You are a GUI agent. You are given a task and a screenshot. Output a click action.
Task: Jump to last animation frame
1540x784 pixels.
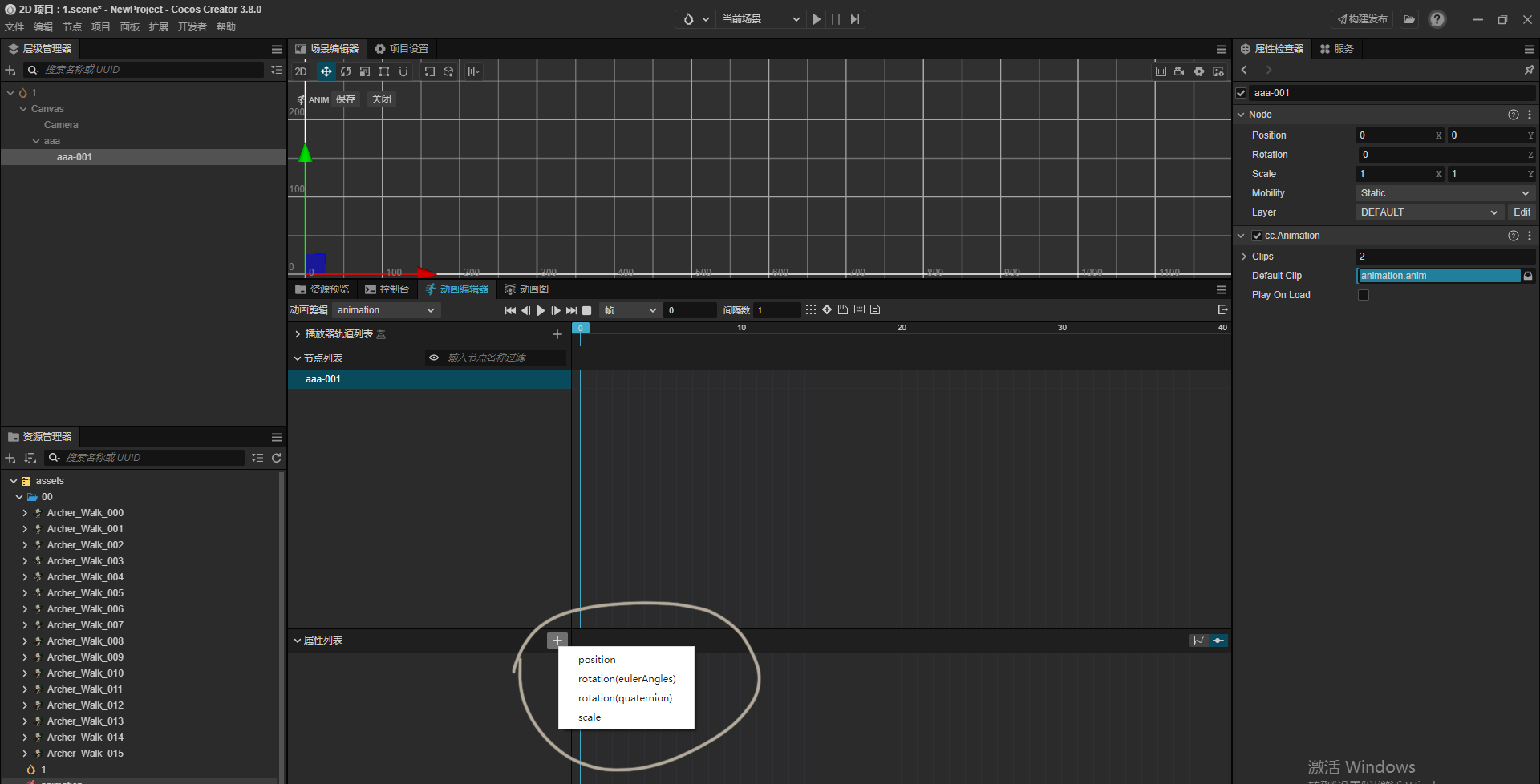(x=571, y=310)
